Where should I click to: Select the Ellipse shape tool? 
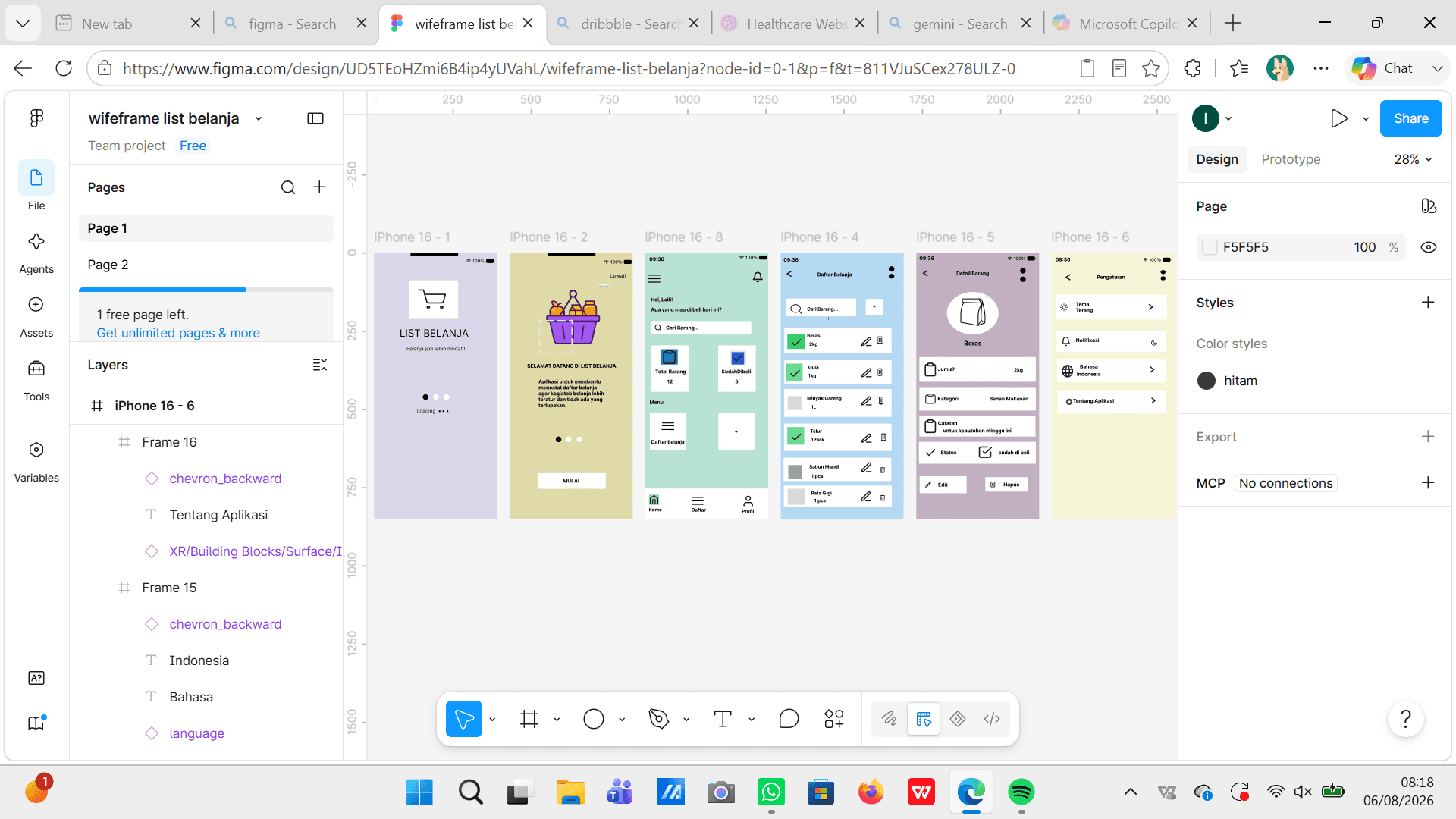tap(594, 719)
